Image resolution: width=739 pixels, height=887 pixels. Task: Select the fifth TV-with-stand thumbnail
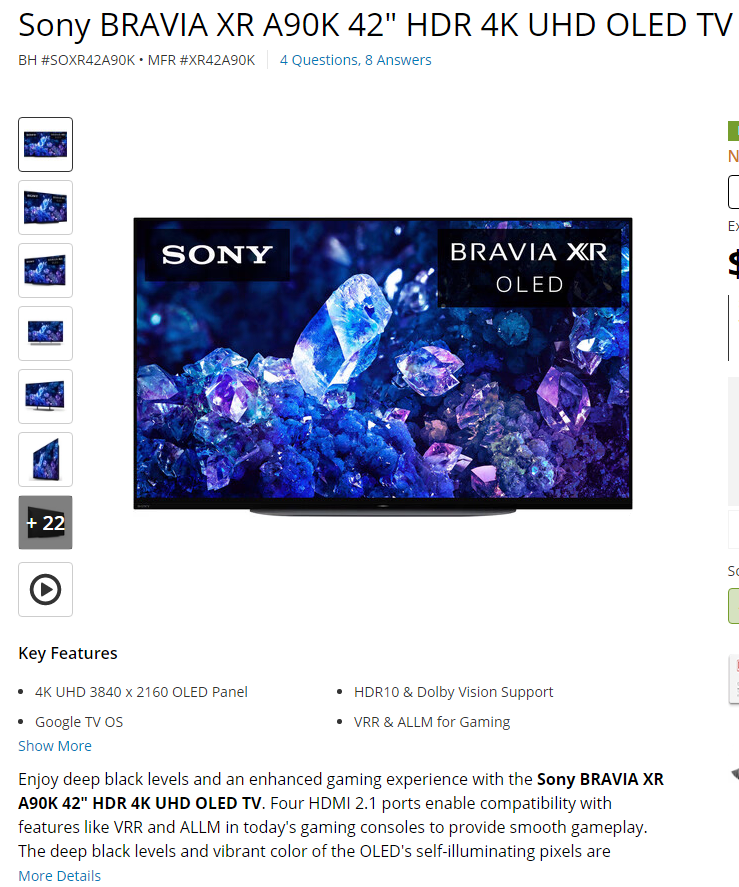[x=45, y=397]
